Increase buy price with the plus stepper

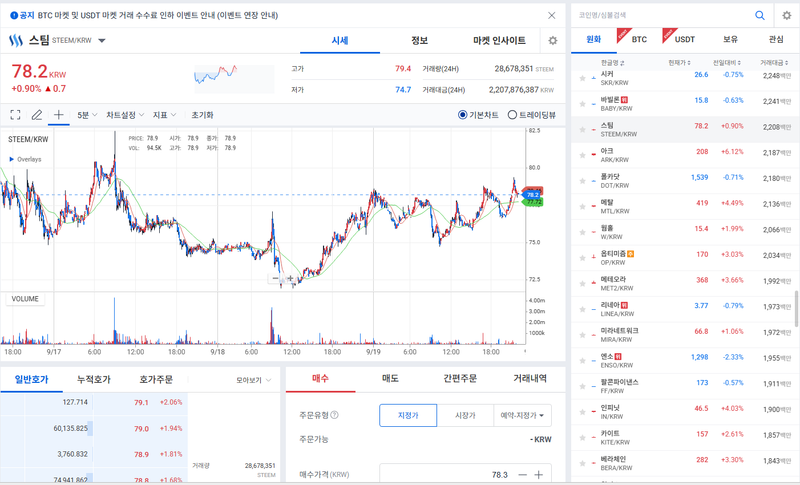tap(539, 475)
